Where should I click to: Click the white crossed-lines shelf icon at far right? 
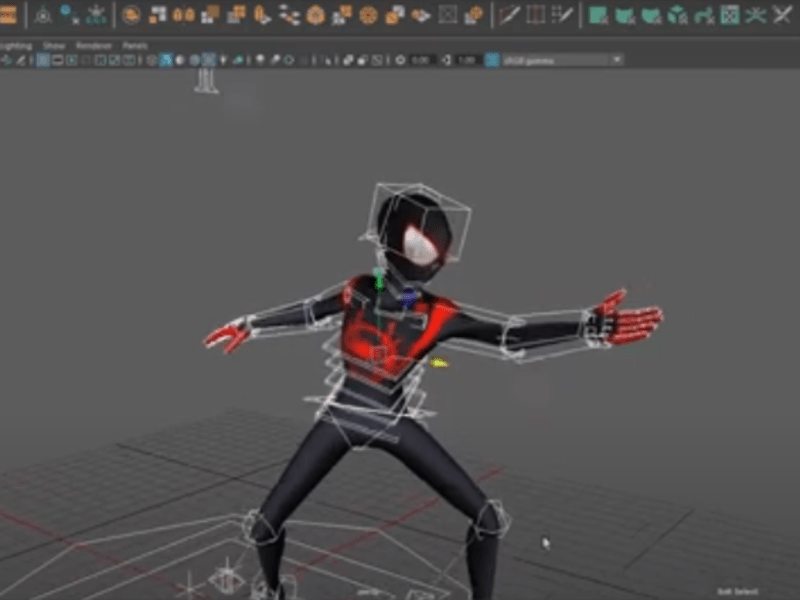click(x=782, y=15)
